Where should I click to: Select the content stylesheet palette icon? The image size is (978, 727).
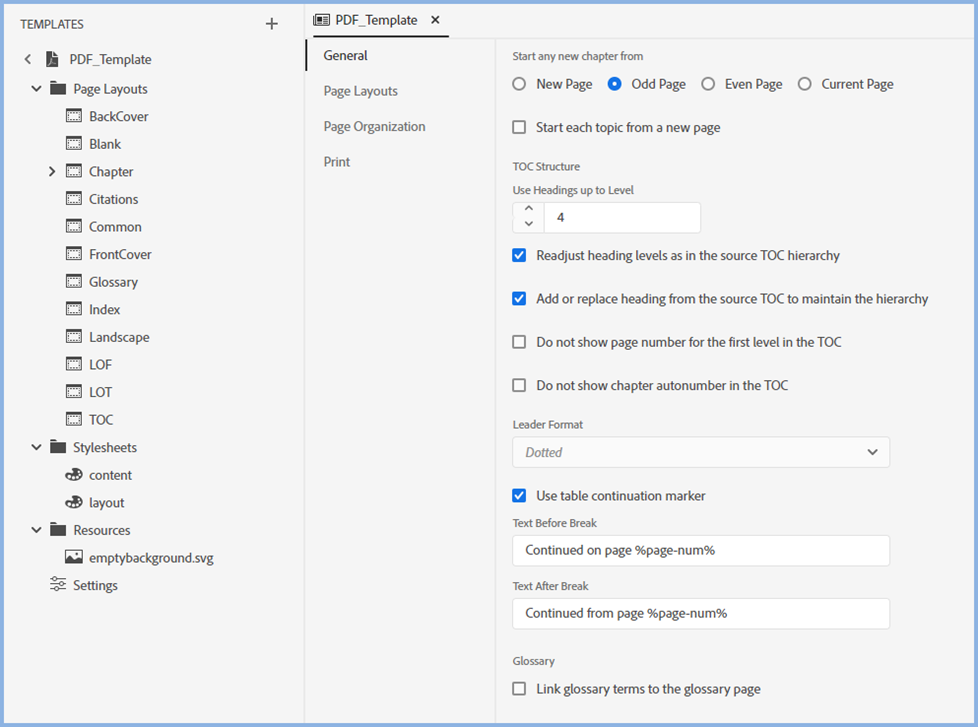point(73,475)
